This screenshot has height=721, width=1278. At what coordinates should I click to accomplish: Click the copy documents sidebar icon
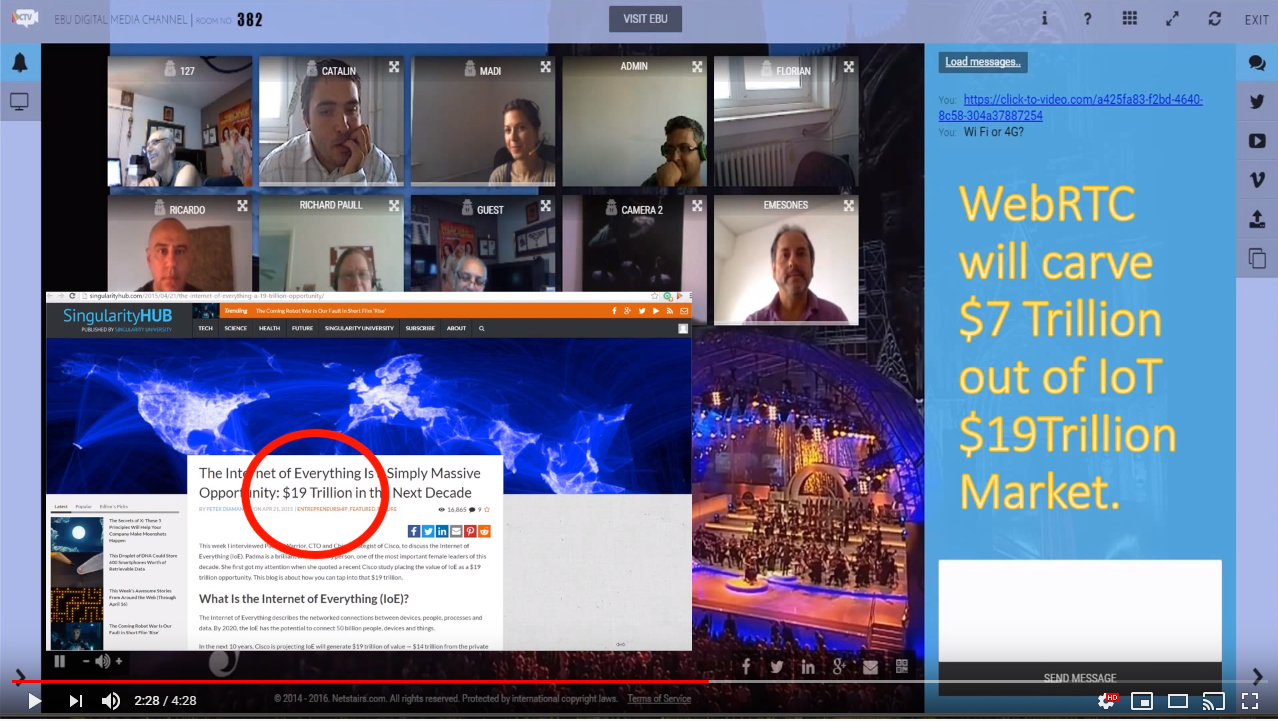(x=1257, y=258)
